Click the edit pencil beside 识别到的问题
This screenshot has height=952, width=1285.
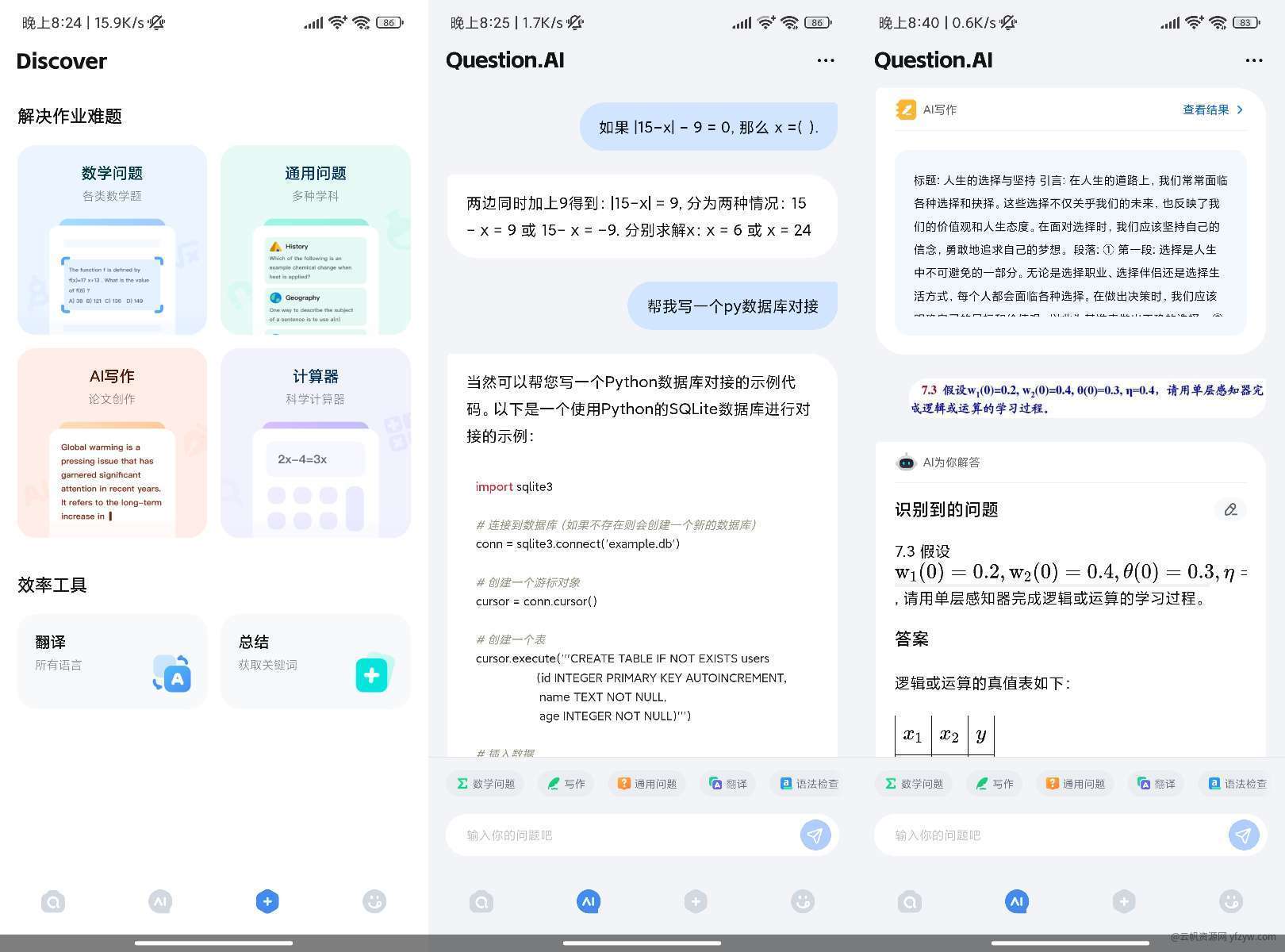(x=1230, y=509)
